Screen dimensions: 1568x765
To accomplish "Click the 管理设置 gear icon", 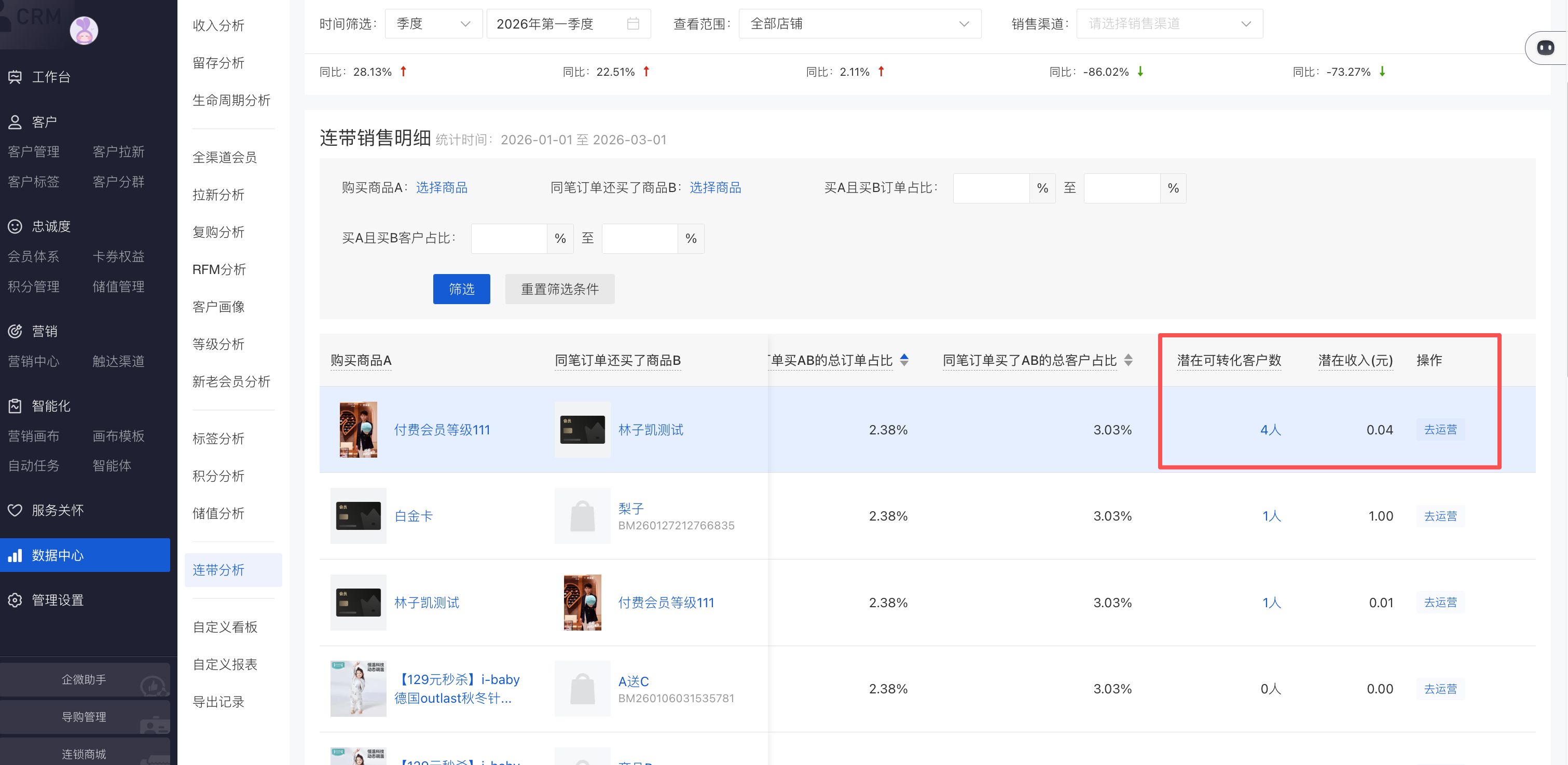I will click(15, 600).
